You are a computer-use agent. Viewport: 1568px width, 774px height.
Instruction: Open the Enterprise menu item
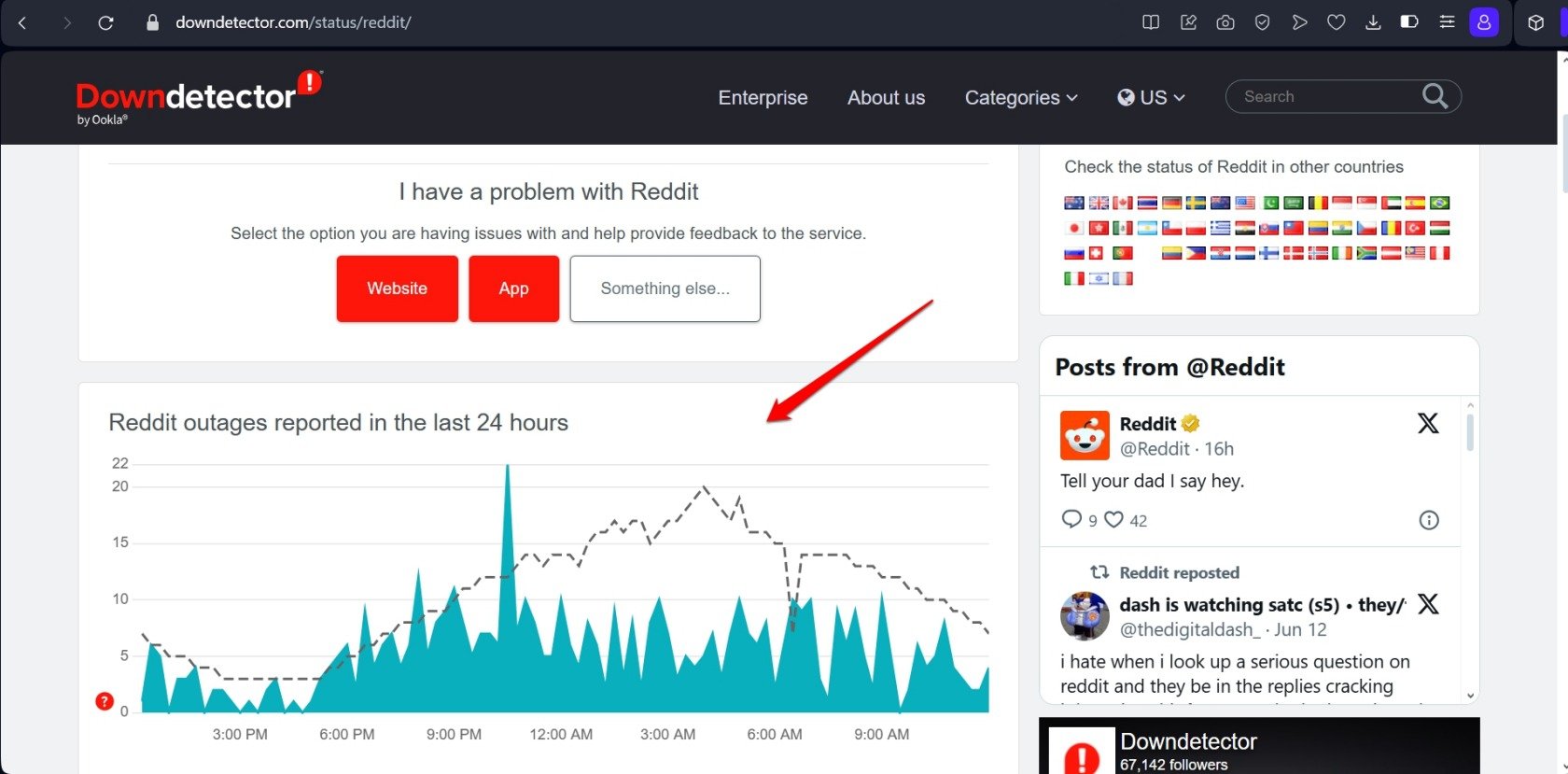click(x=763, y=97)
